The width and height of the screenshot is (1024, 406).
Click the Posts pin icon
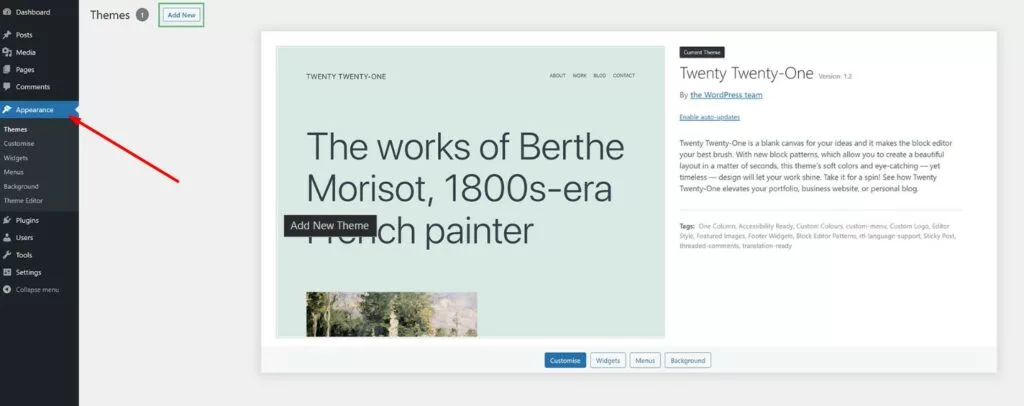(x=7, y=35)
